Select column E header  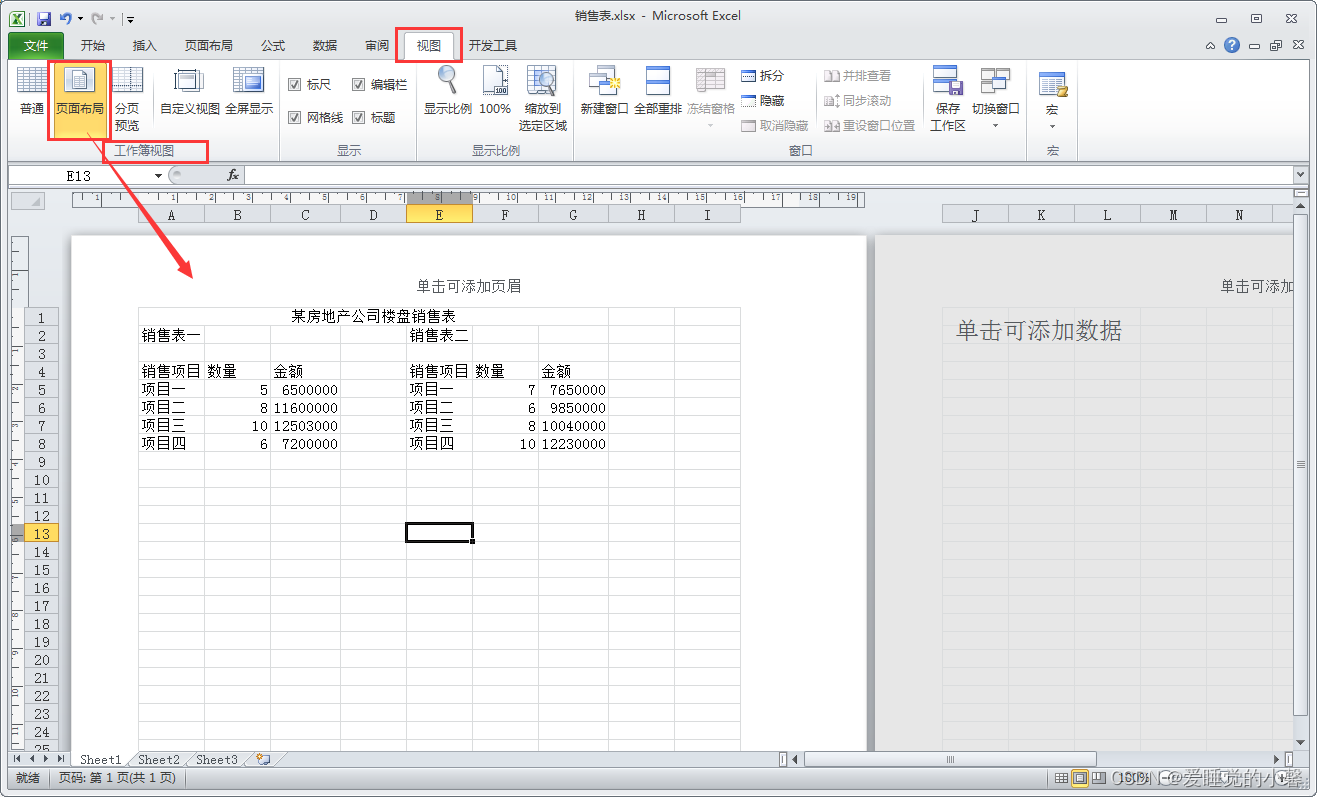point(439,214)
